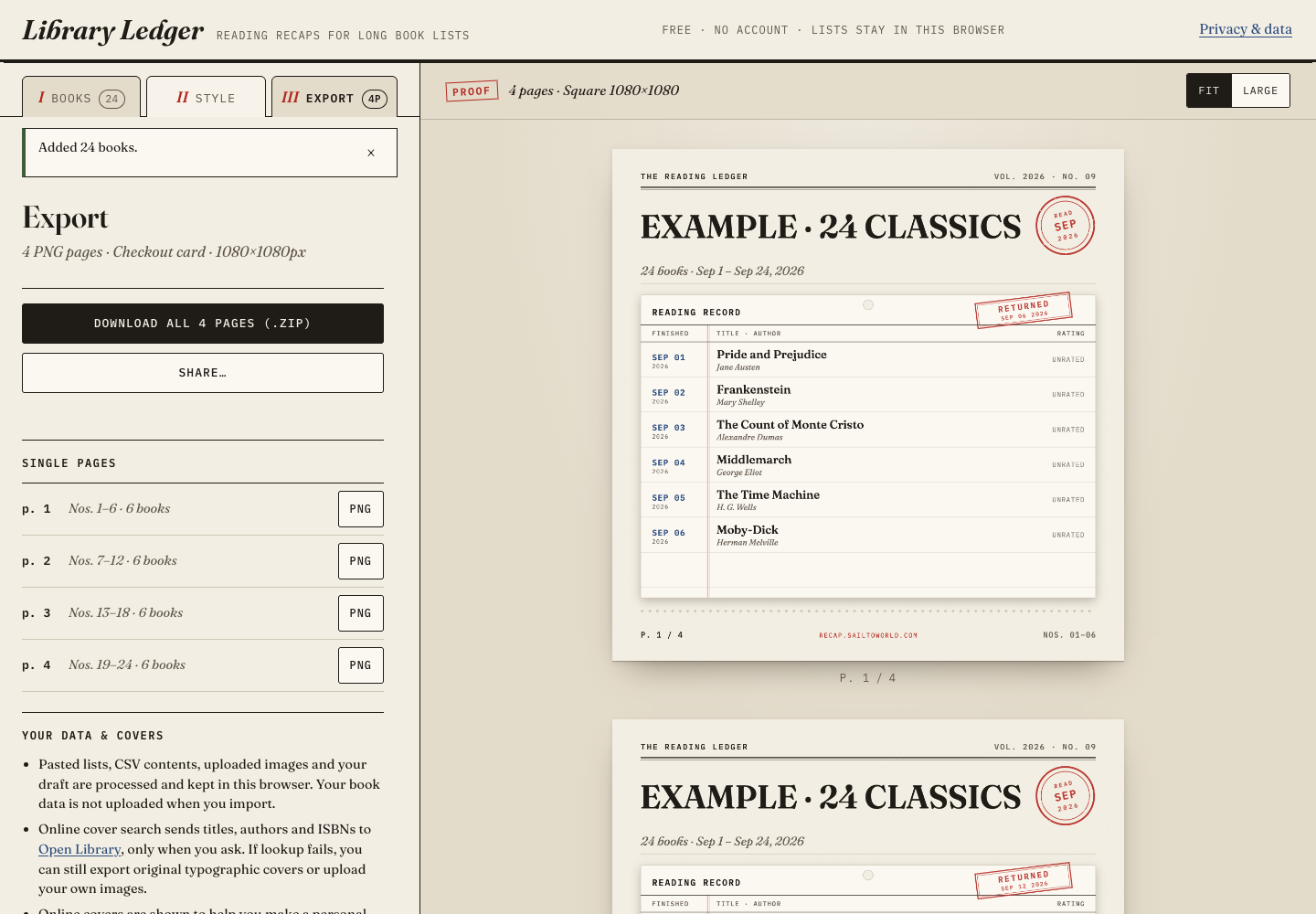Click the 'Moby-Dick' row title
The image size is (1316, 914).
click(x=748, y=530)
